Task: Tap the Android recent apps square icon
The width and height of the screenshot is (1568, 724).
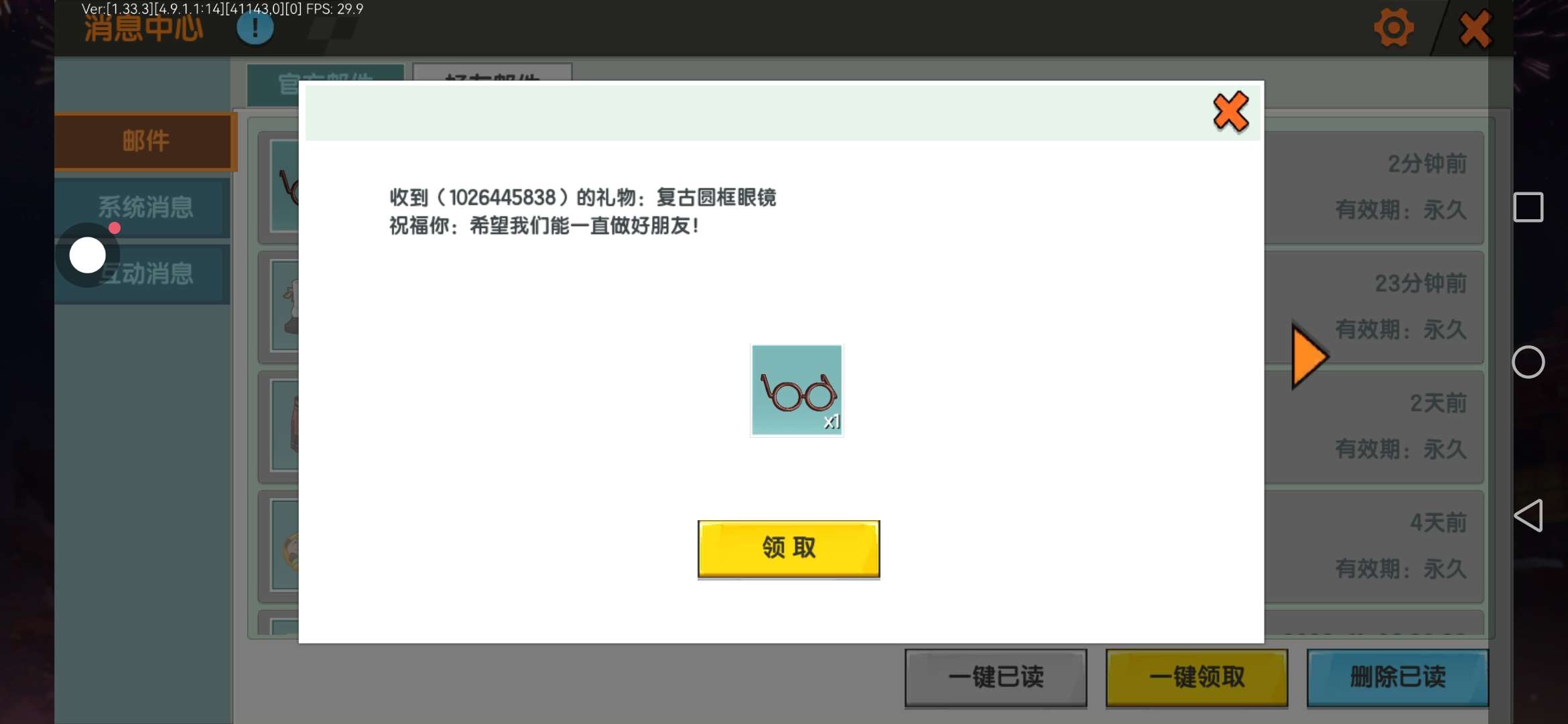Action: click(x=1528, y=207)
